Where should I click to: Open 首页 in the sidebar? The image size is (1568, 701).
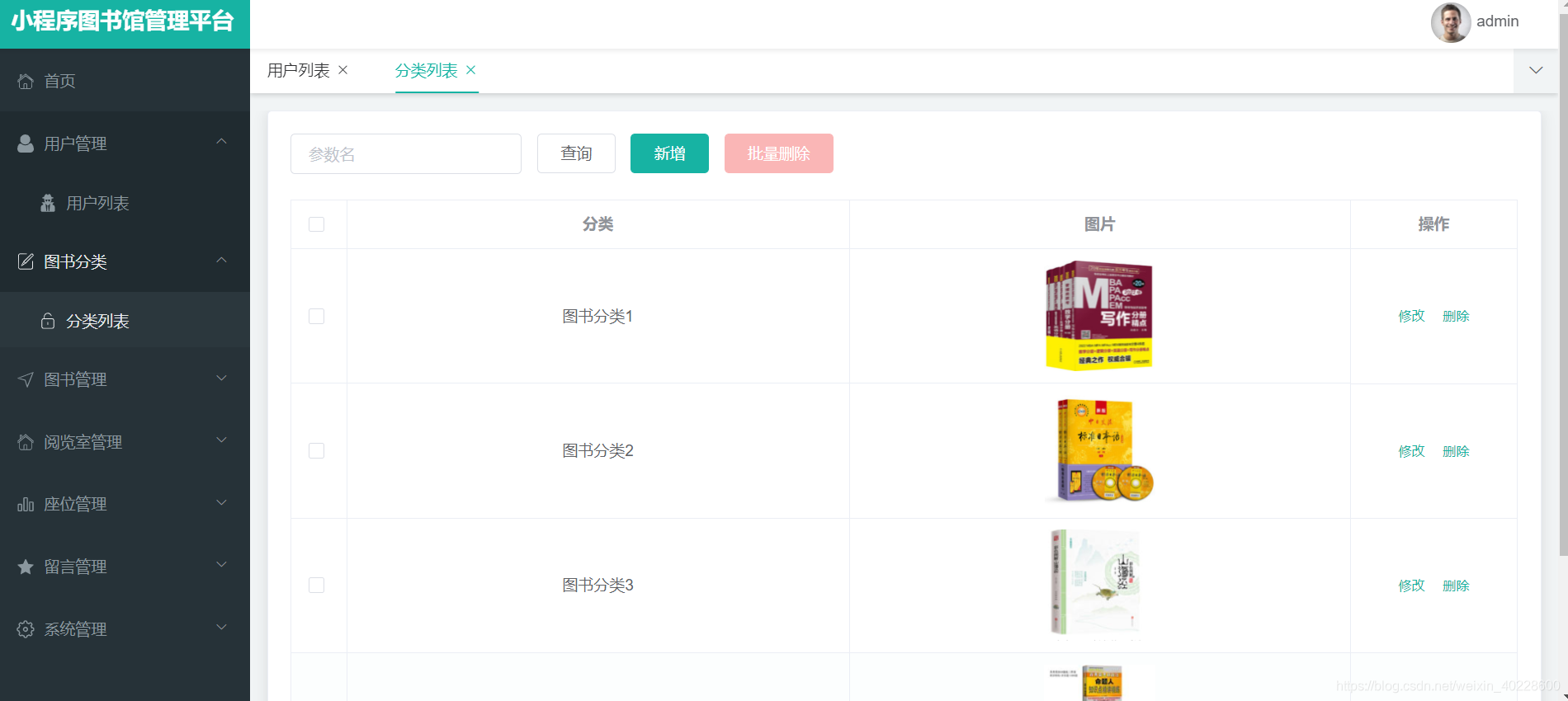125,81
